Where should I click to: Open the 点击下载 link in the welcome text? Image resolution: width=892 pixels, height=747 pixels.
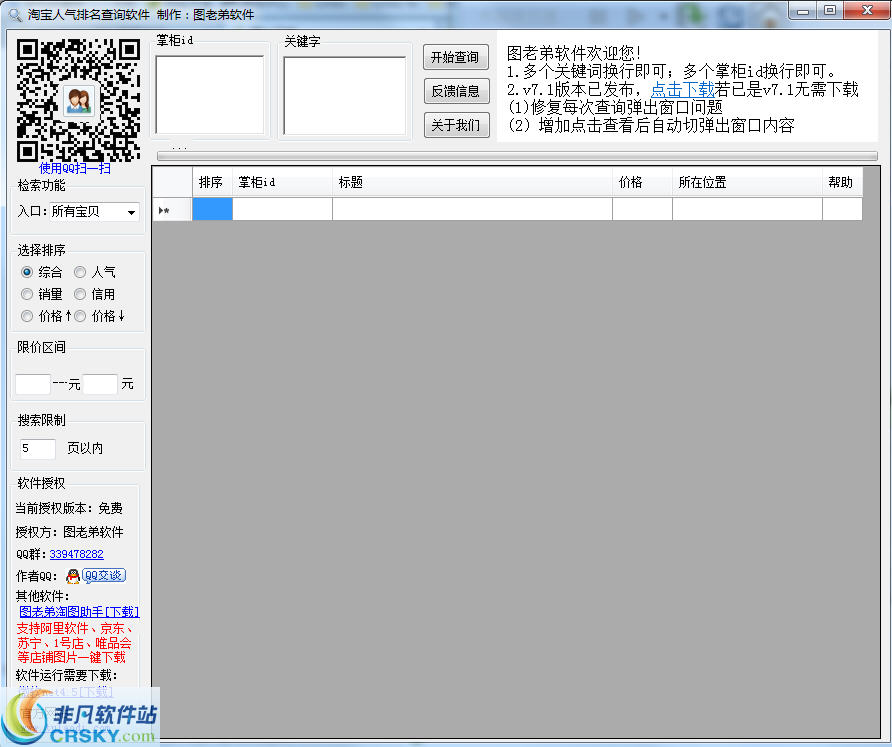pyautogui.click(x=682, y=89)
